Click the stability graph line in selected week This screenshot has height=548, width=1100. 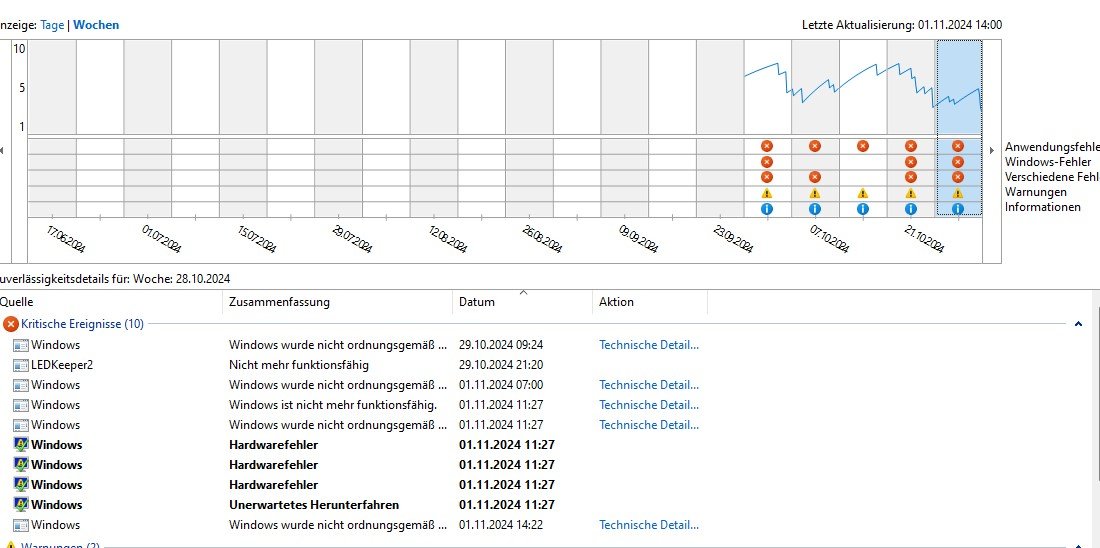pyautogui.click(x=960, y=98)
